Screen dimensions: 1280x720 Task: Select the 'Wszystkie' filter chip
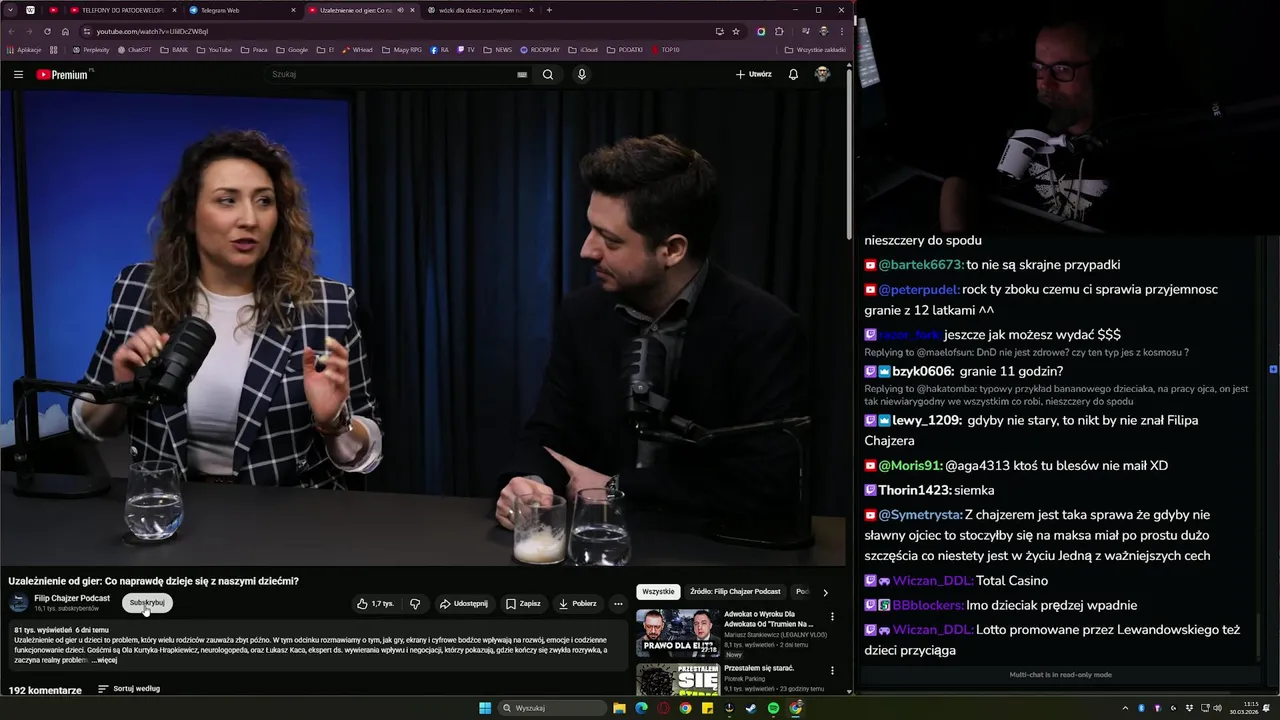[658, 592]
